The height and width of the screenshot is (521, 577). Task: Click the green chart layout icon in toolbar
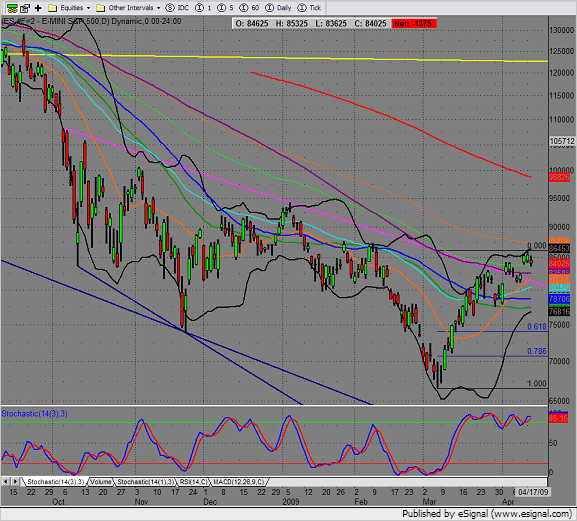[12, 7]
